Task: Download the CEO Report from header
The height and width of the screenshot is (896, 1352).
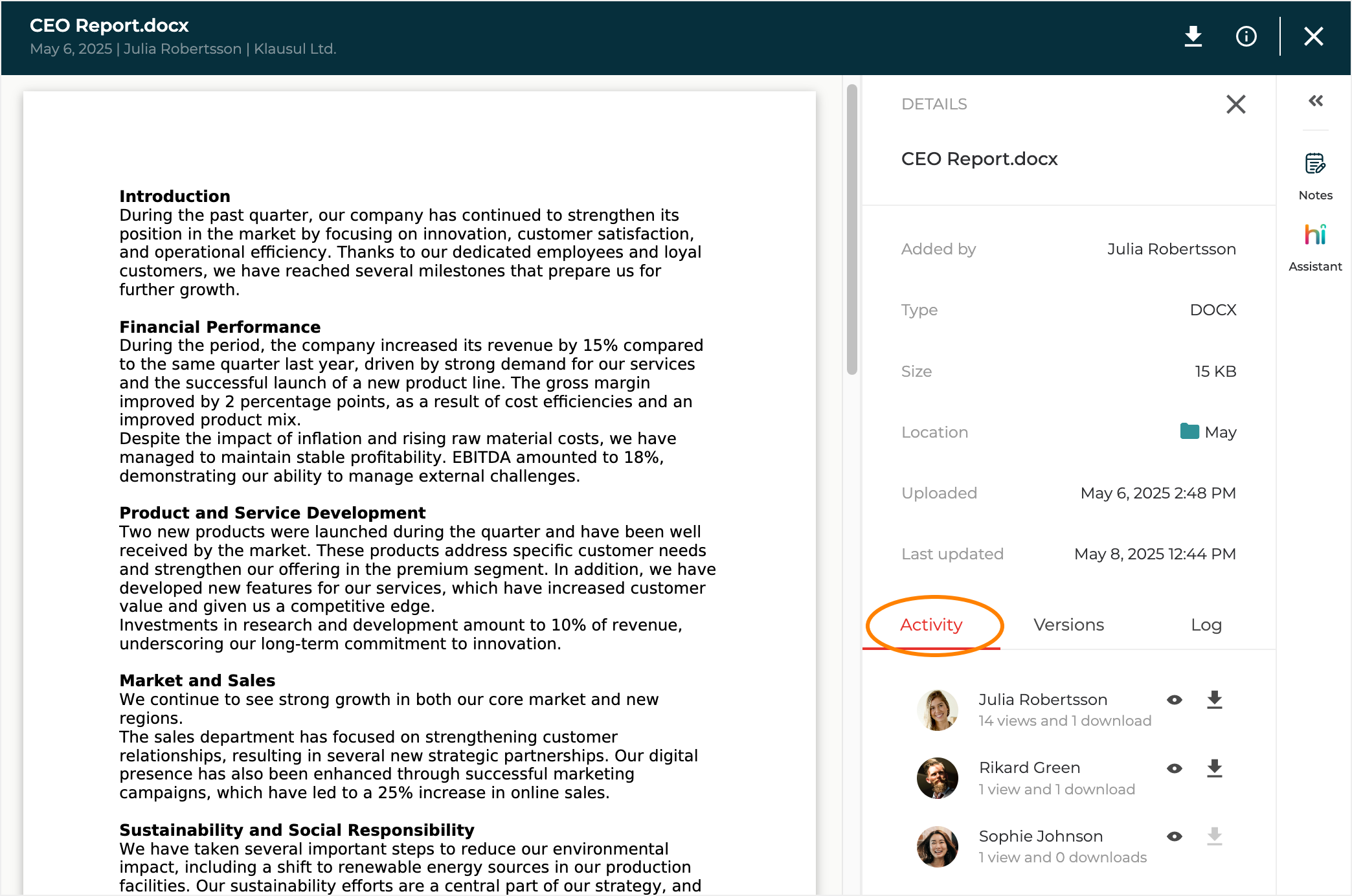Action: [1193, 36]
